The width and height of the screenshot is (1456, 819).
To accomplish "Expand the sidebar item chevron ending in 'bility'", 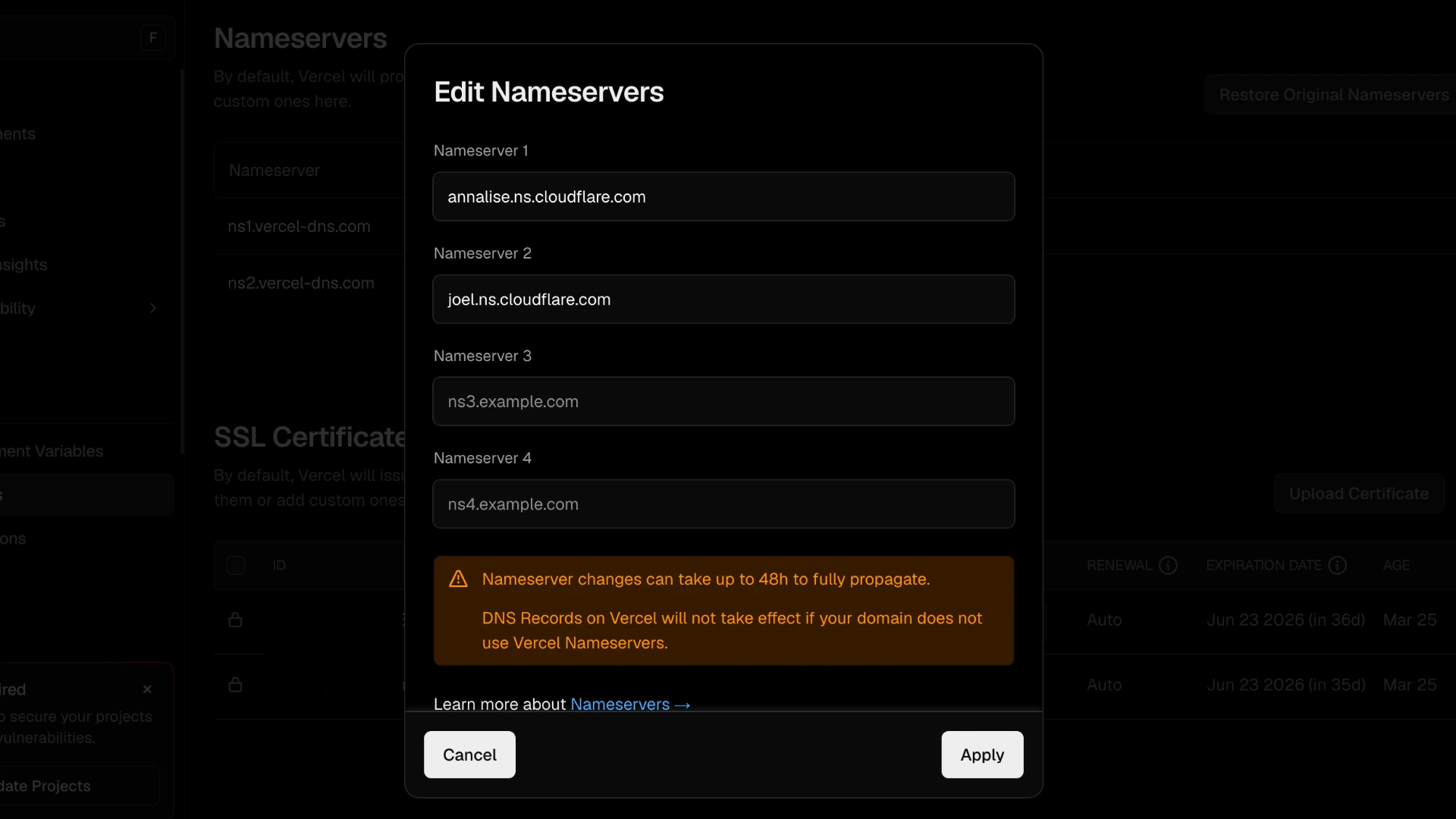I will click(x=153, y=308).
